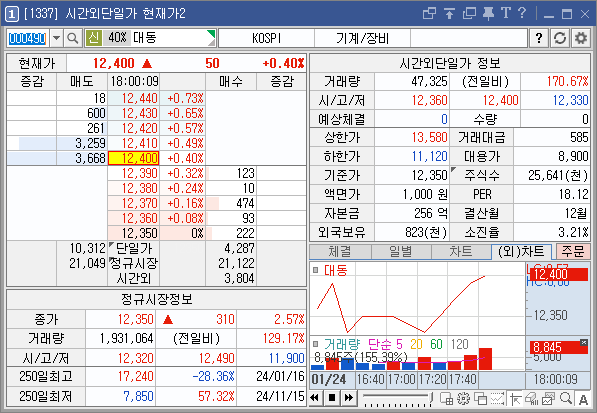Click the refresh arrows button
Viewport: 597px width, 413px height.
click(560, 38)
